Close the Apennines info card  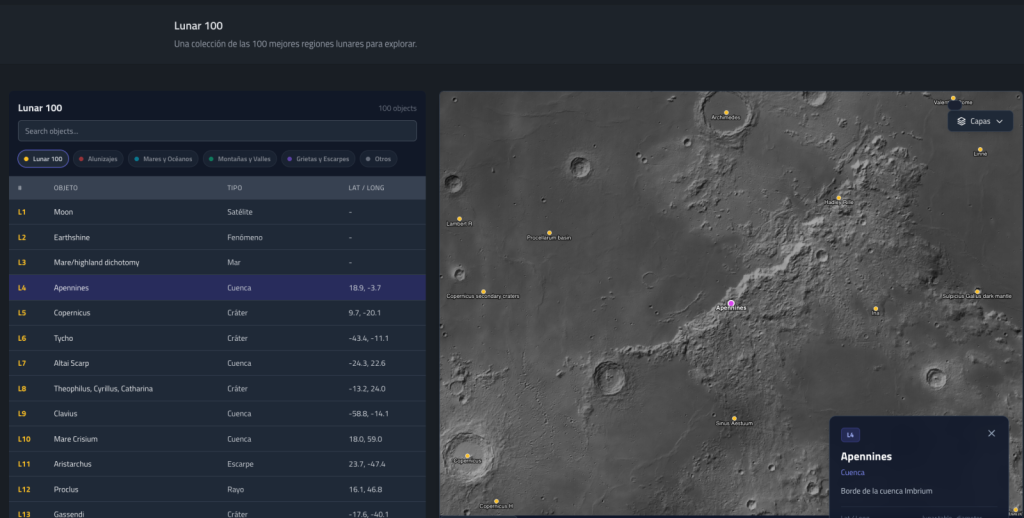[x=991, y=433]
